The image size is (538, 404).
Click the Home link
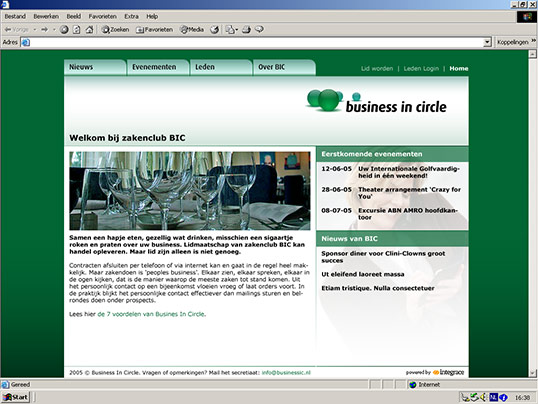tap(459, 68)
